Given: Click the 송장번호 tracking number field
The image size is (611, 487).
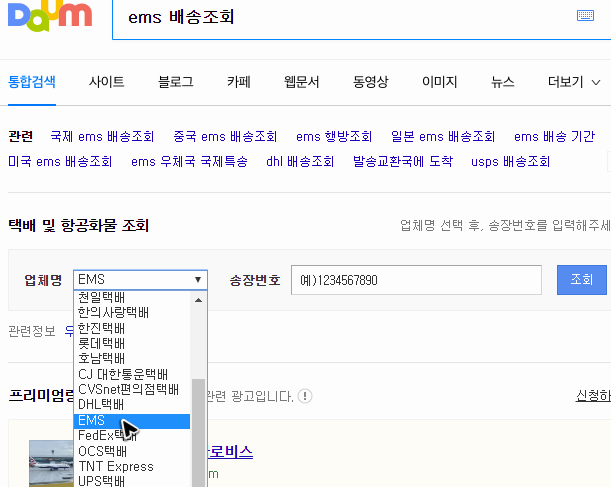Looking at the screenshot, I should 416,280.
